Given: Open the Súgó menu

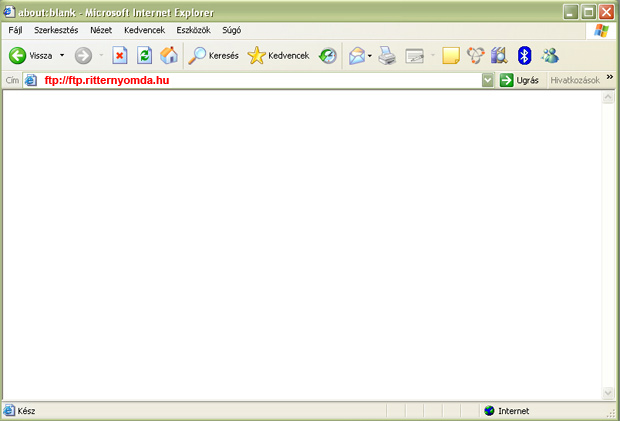Looking at the screenshot, I should coord(231,30).
